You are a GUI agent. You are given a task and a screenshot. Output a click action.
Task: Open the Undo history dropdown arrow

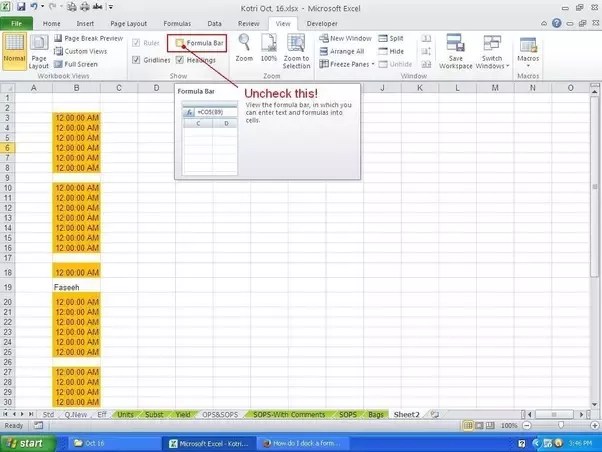point(42,7)
